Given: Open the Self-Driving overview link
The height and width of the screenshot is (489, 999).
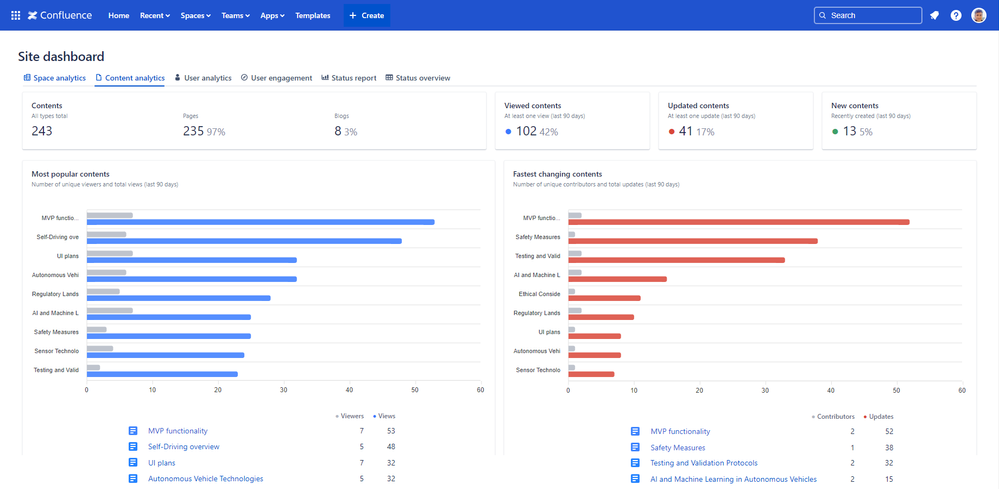Looking at the screenshot, I should pos(184,447).
